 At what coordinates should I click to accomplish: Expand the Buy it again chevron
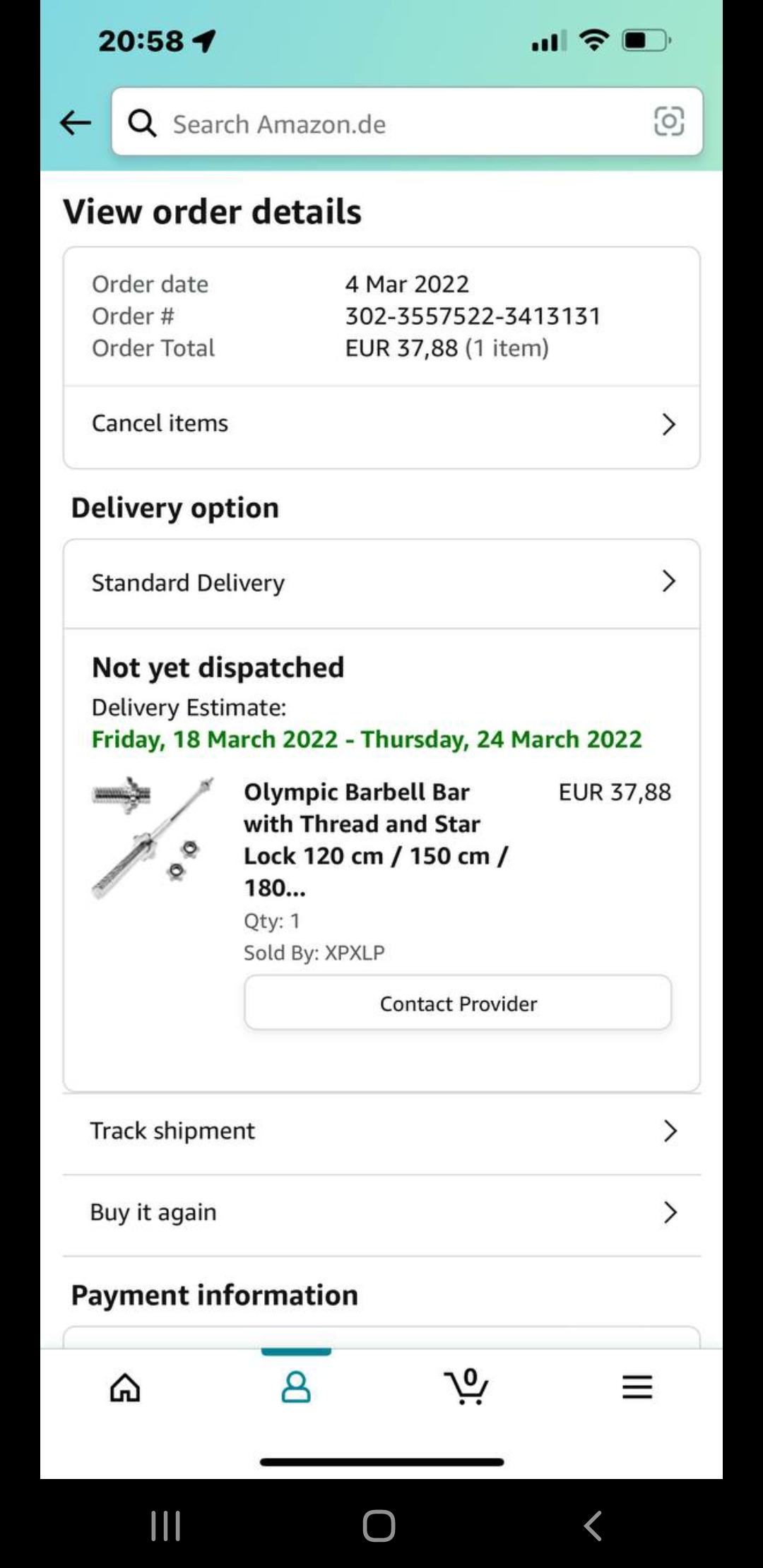[x=670, y=1213]
